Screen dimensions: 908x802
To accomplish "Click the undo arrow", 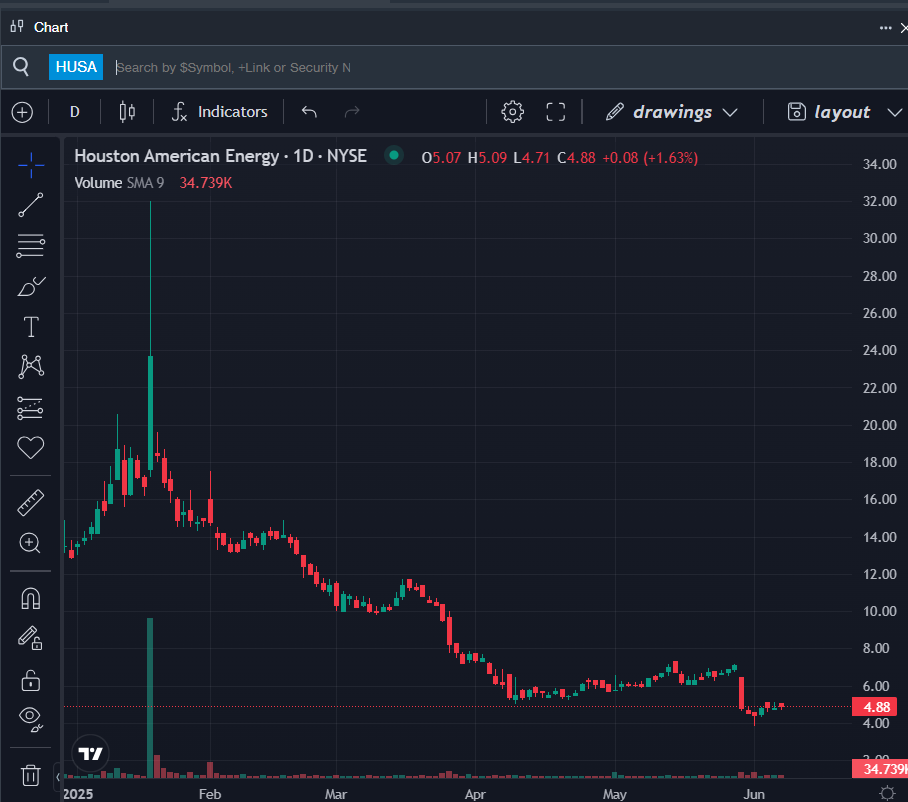I will tap(309, 112).
